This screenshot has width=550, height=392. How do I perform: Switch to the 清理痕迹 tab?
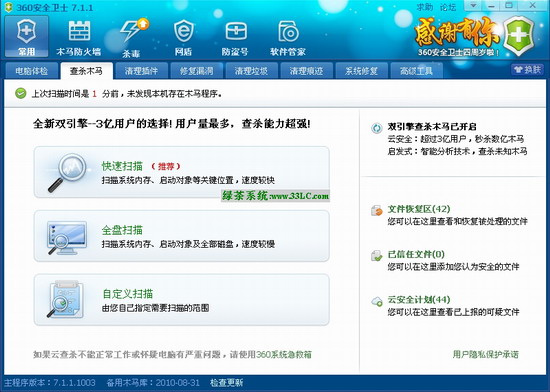(306, 71)
